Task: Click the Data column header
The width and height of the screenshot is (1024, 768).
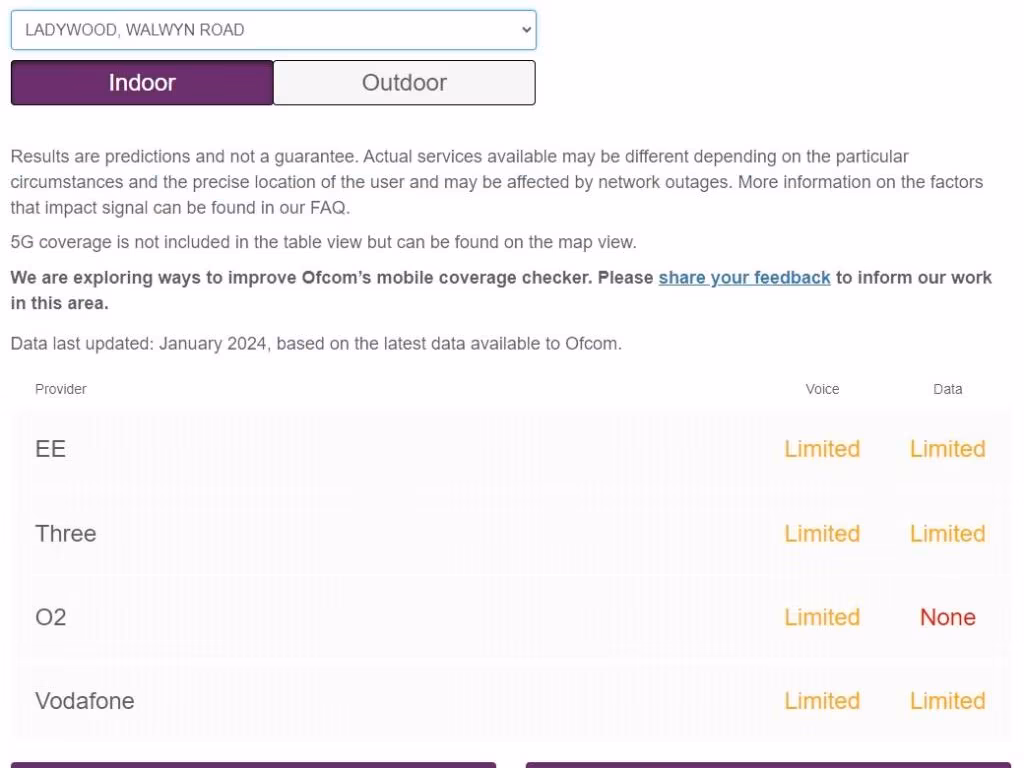Action: click(x=947, y=389)
